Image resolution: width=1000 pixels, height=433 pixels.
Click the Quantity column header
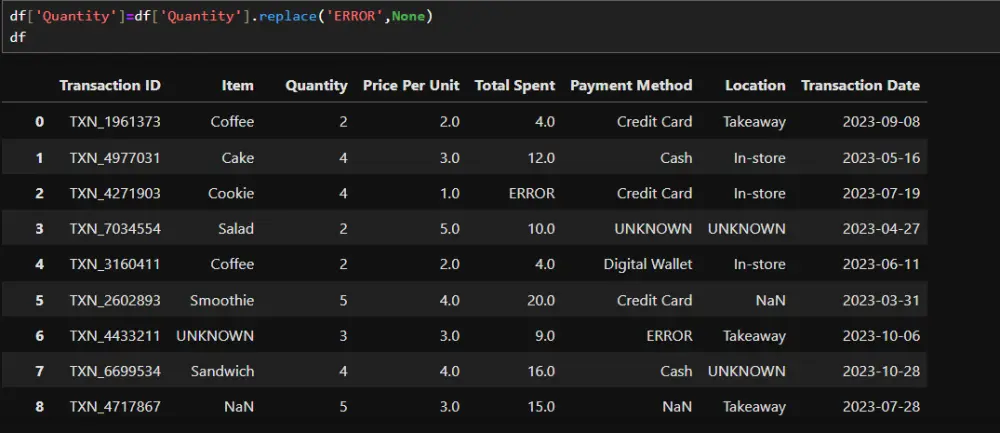tap(316, 85)
